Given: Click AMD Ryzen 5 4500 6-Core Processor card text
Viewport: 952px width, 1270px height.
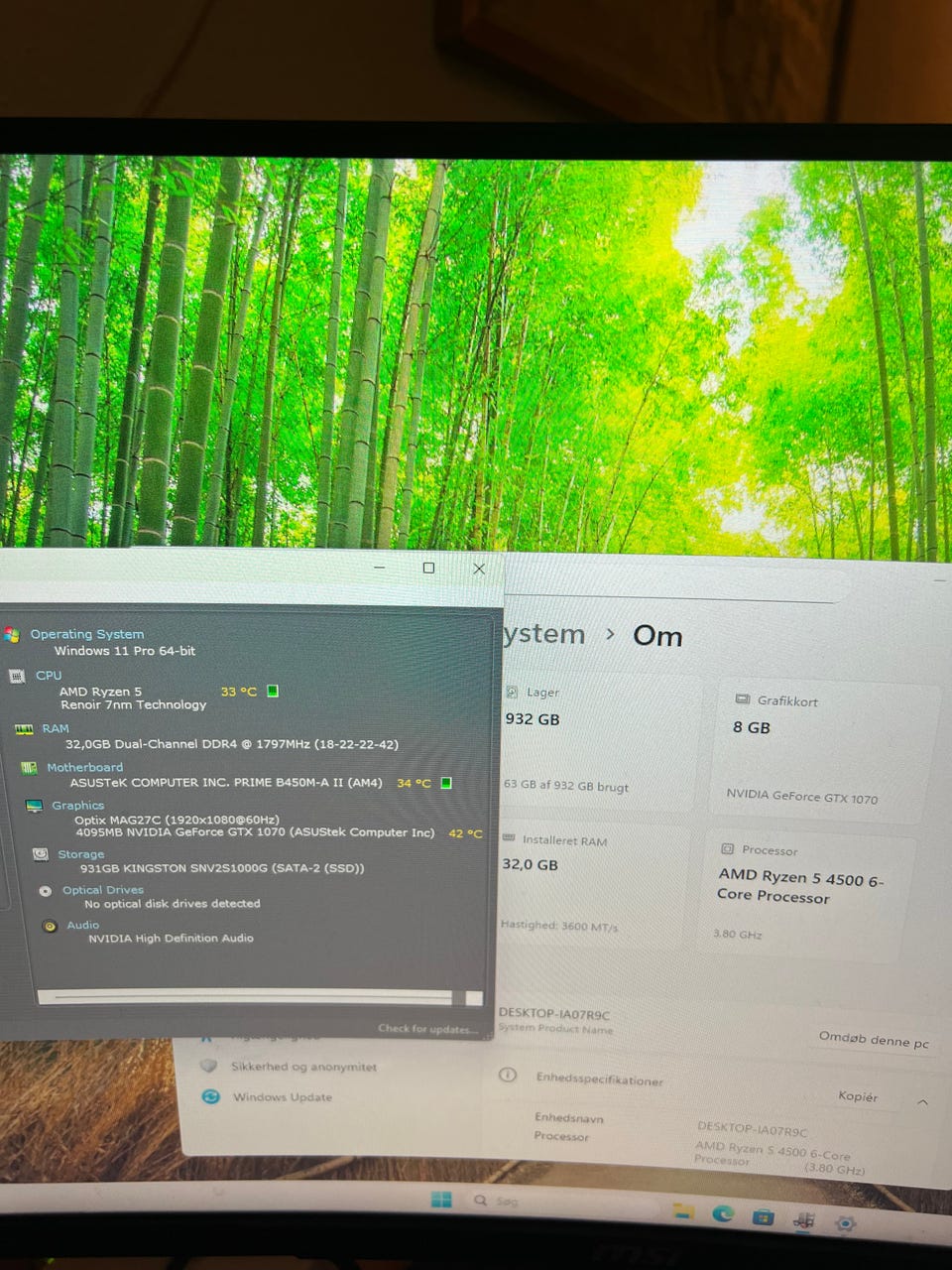Looking at the screenshot, I should [800, 886].
